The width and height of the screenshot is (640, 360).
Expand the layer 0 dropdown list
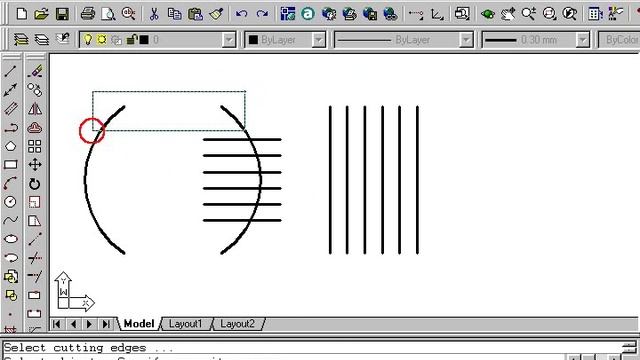click(x=229, y=40)
